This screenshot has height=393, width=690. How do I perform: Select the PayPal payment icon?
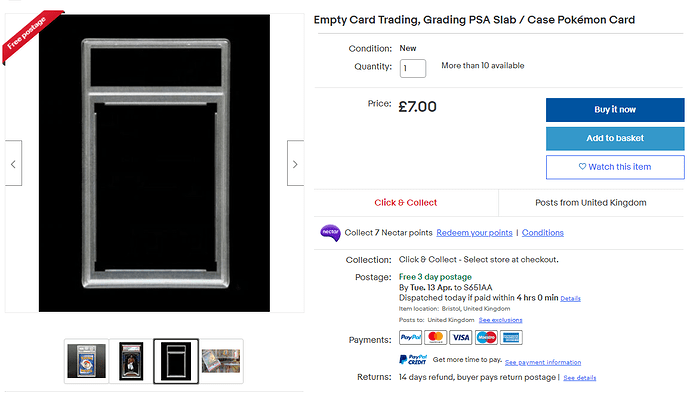[411, 338]
